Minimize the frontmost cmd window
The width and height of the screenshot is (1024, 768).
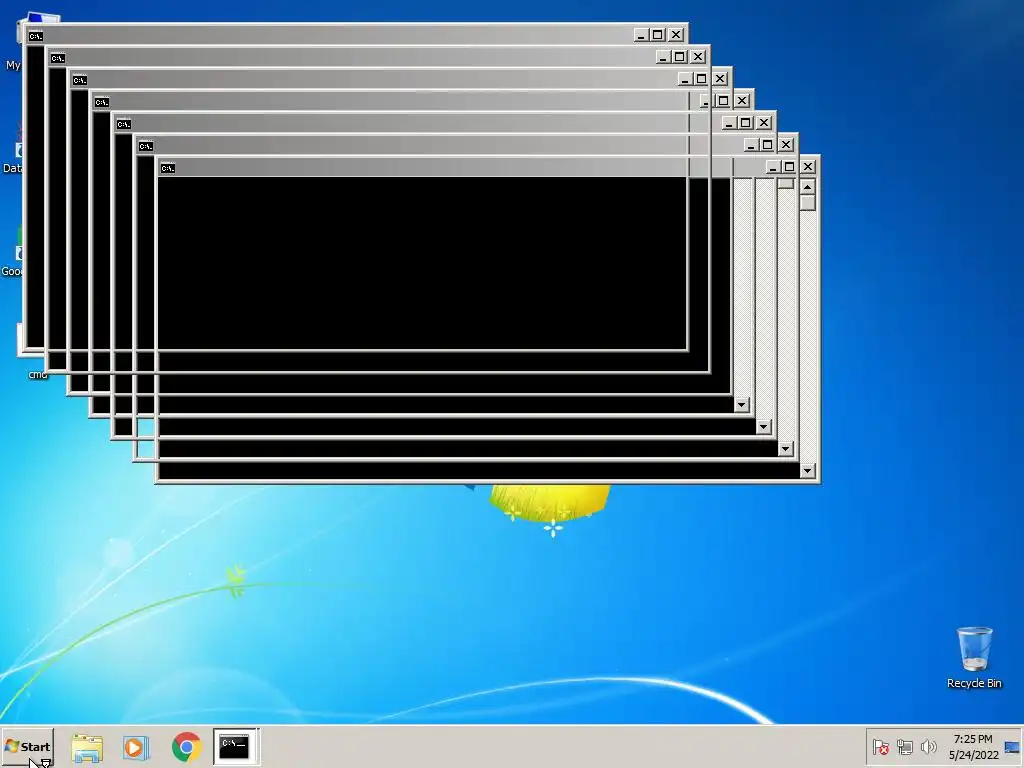(772, 167)
